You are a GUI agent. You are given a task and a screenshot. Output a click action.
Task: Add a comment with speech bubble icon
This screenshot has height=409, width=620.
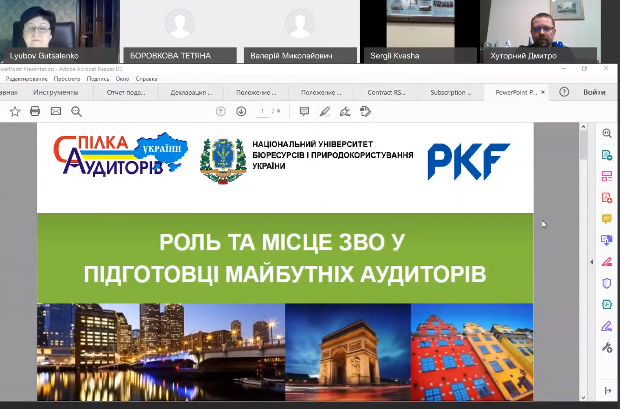304,112
